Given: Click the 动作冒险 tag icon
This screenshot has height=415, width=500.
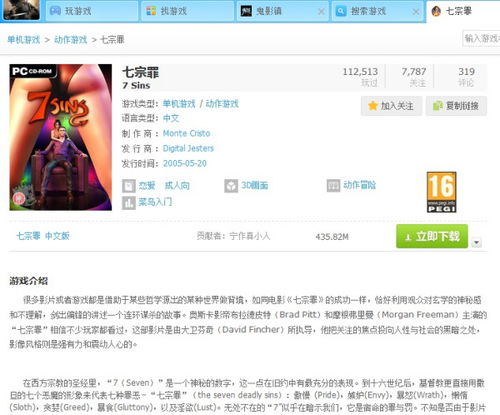Looking at the screenshot, I should click(x=333, y=186).
